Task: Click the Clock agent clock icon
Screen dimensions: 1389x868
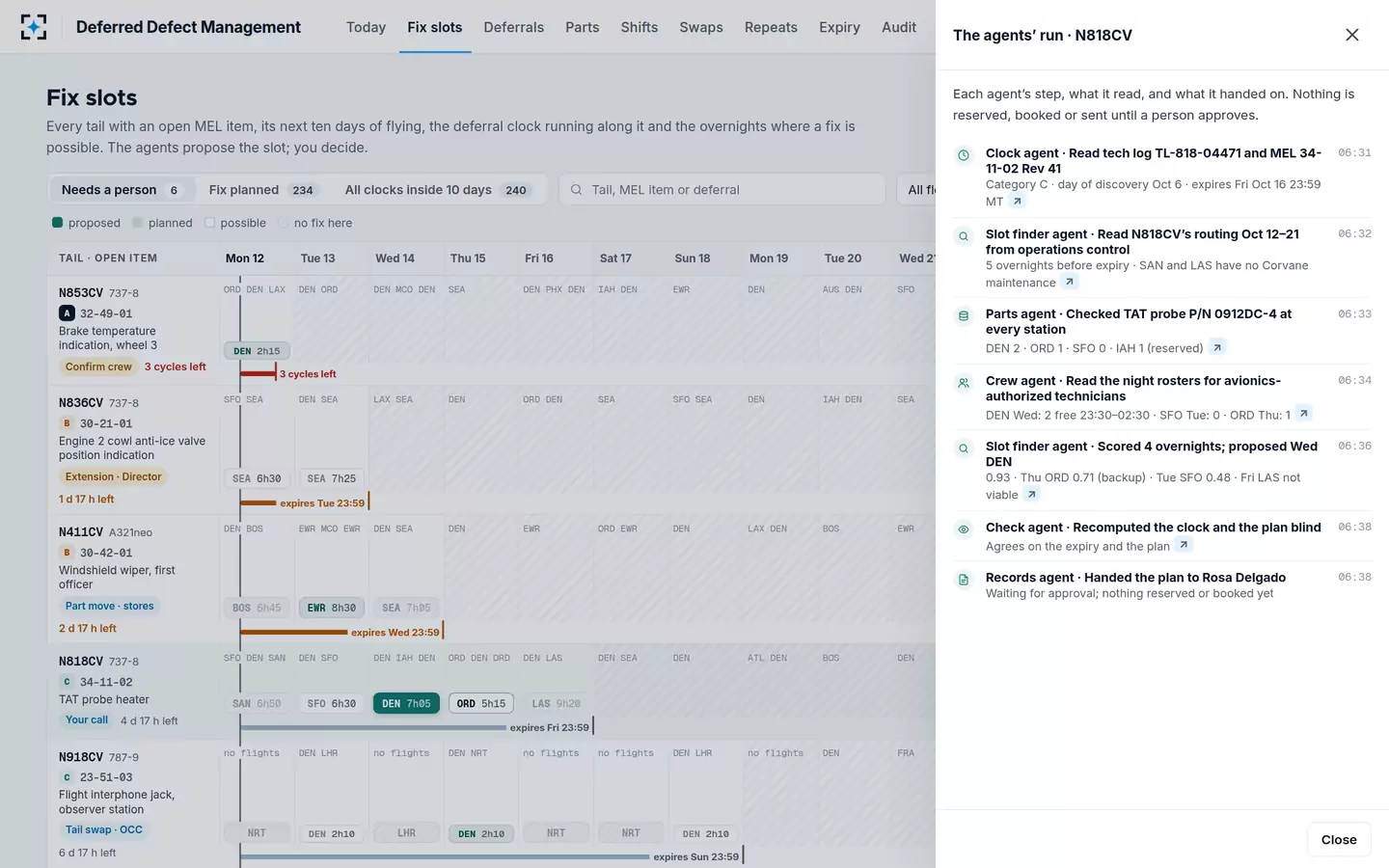Action: tap(963, 155)
